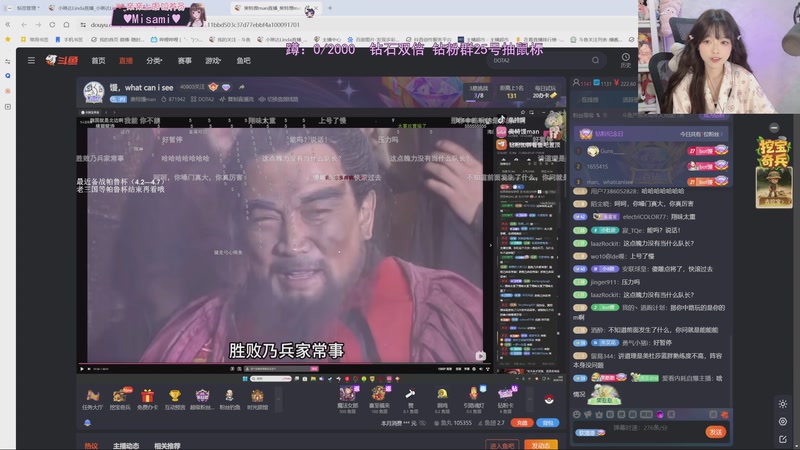The image size is (800, 450).
Task: Click the video player play button
Action: pyautogui.click(x=82, y=369)
